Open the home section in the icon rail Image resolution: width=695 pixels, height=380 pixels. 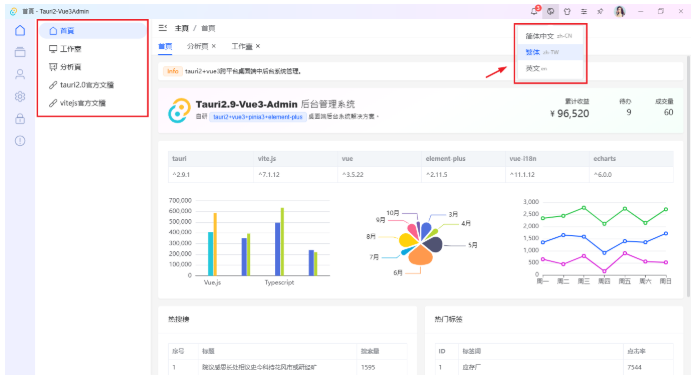(x=20, y=30)
